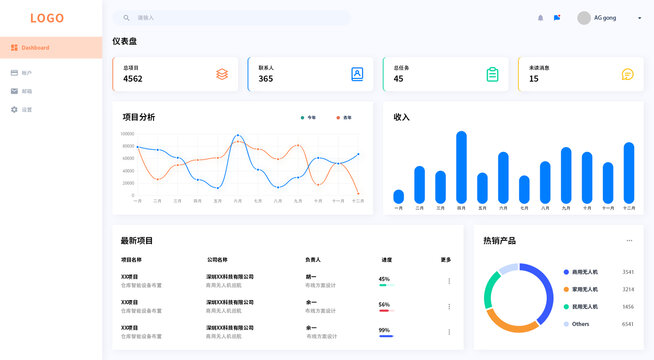This screenshot has width=654, height=360.
Task: Click the orange LOGO text
Action: pyautogui.click(x=47, y=18)
